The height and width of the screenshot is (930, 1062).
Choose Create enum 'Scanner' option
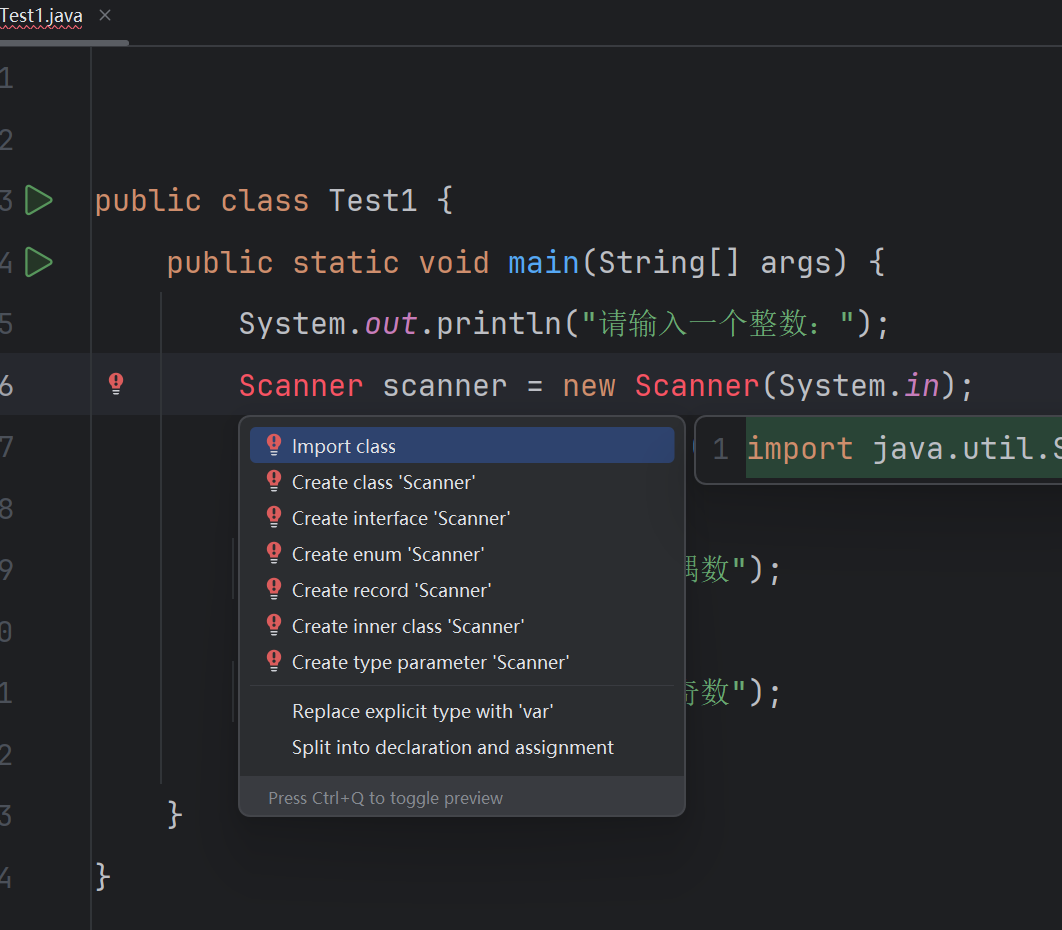462,554
